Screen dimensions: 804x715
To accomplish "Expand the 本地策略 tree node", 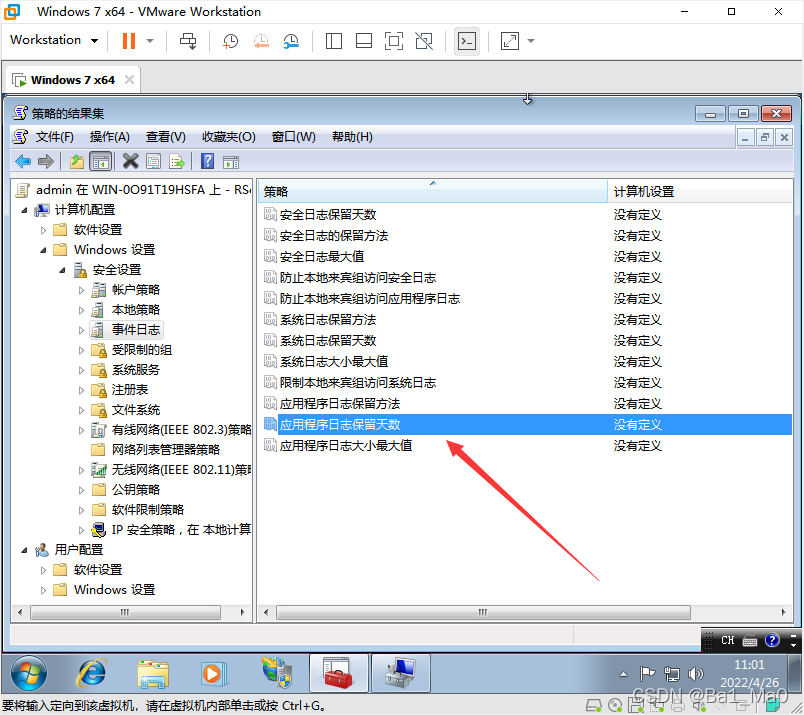I will (x=81, y=310).
